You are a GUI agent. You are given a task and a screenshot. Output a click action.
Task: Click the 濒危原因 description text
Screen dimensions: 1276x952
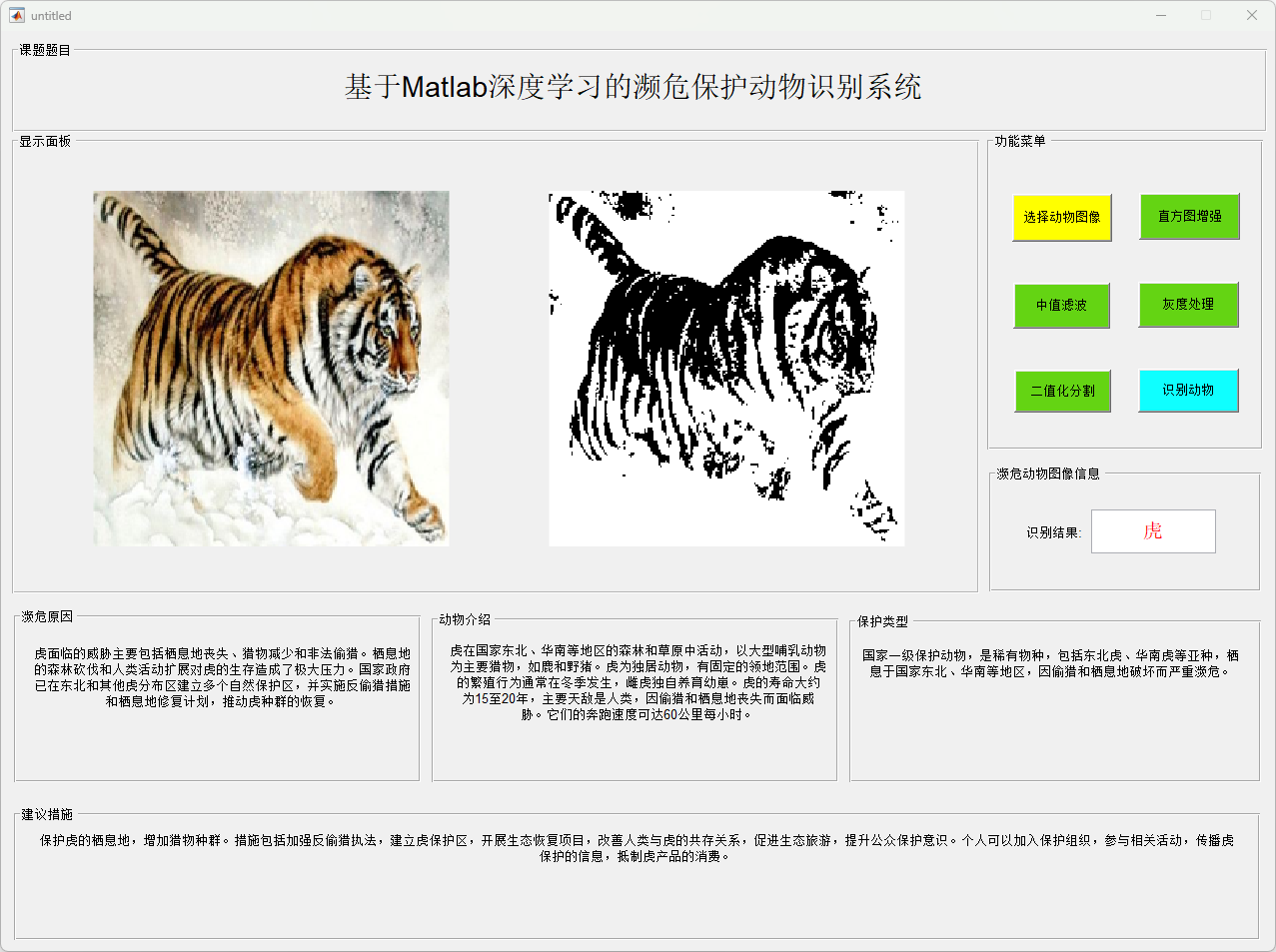[222, 677]
